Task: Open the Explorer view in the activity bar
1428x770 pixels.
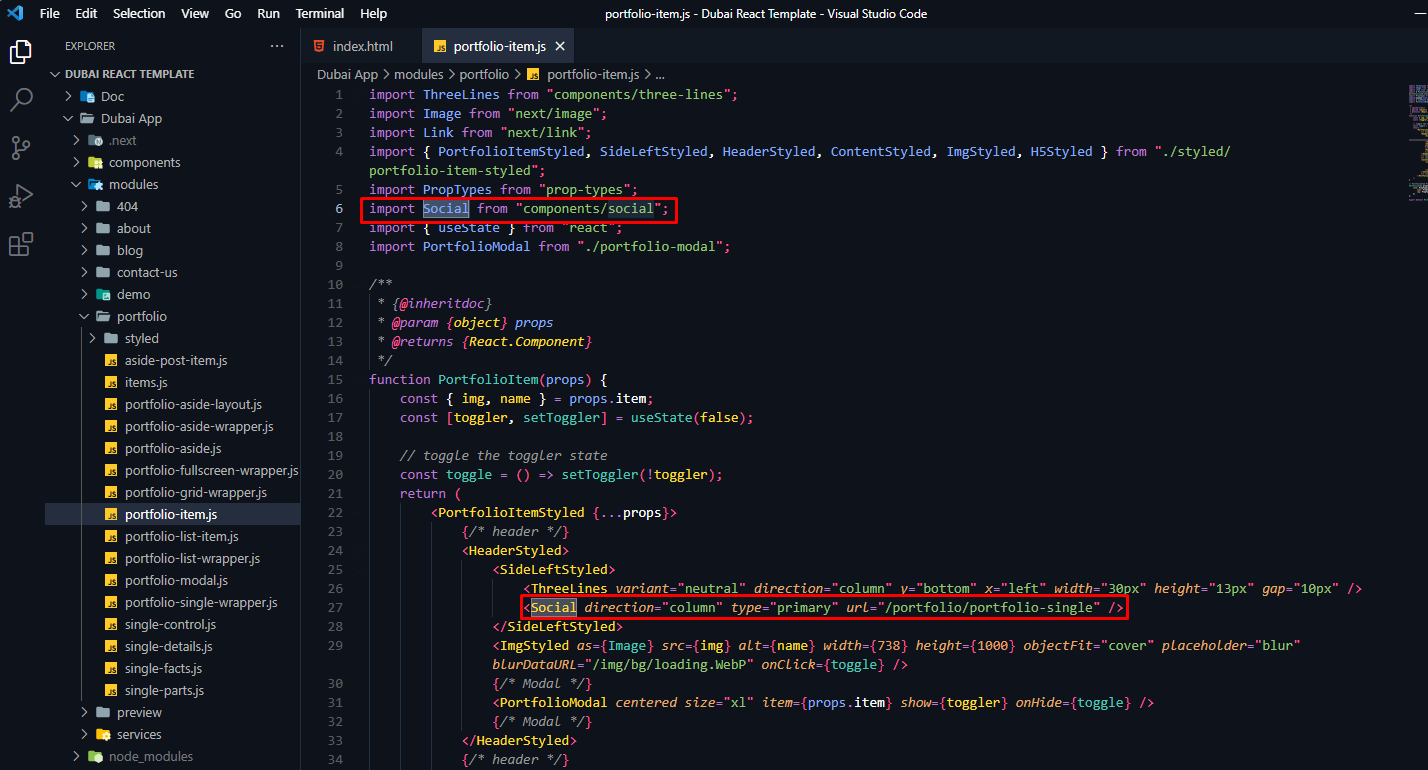Action: point(21,50)
